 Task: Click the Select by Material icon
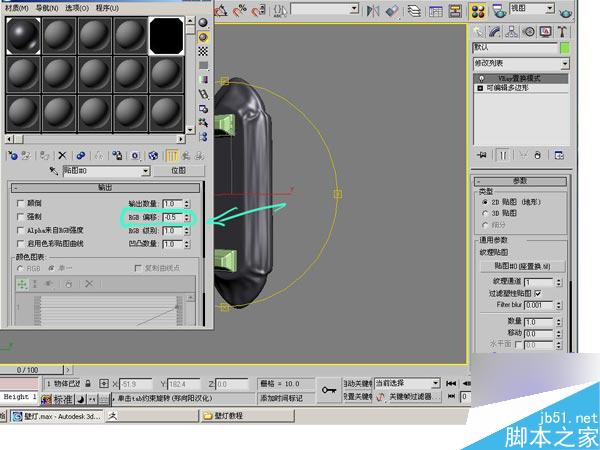click(x=203, y=122)
